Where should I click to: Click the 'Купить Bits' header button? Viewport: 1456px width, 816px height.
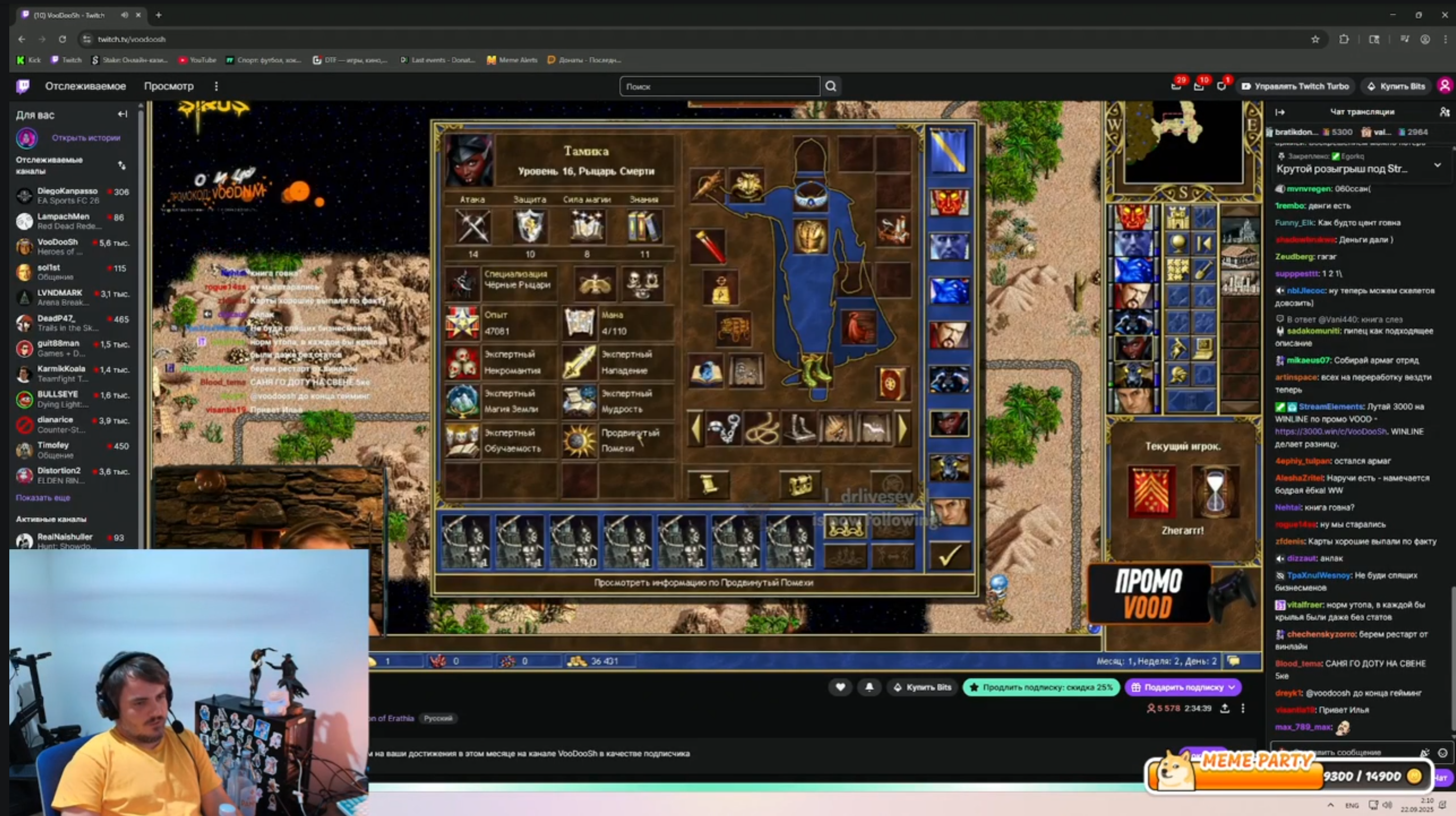click(1396, 86)
